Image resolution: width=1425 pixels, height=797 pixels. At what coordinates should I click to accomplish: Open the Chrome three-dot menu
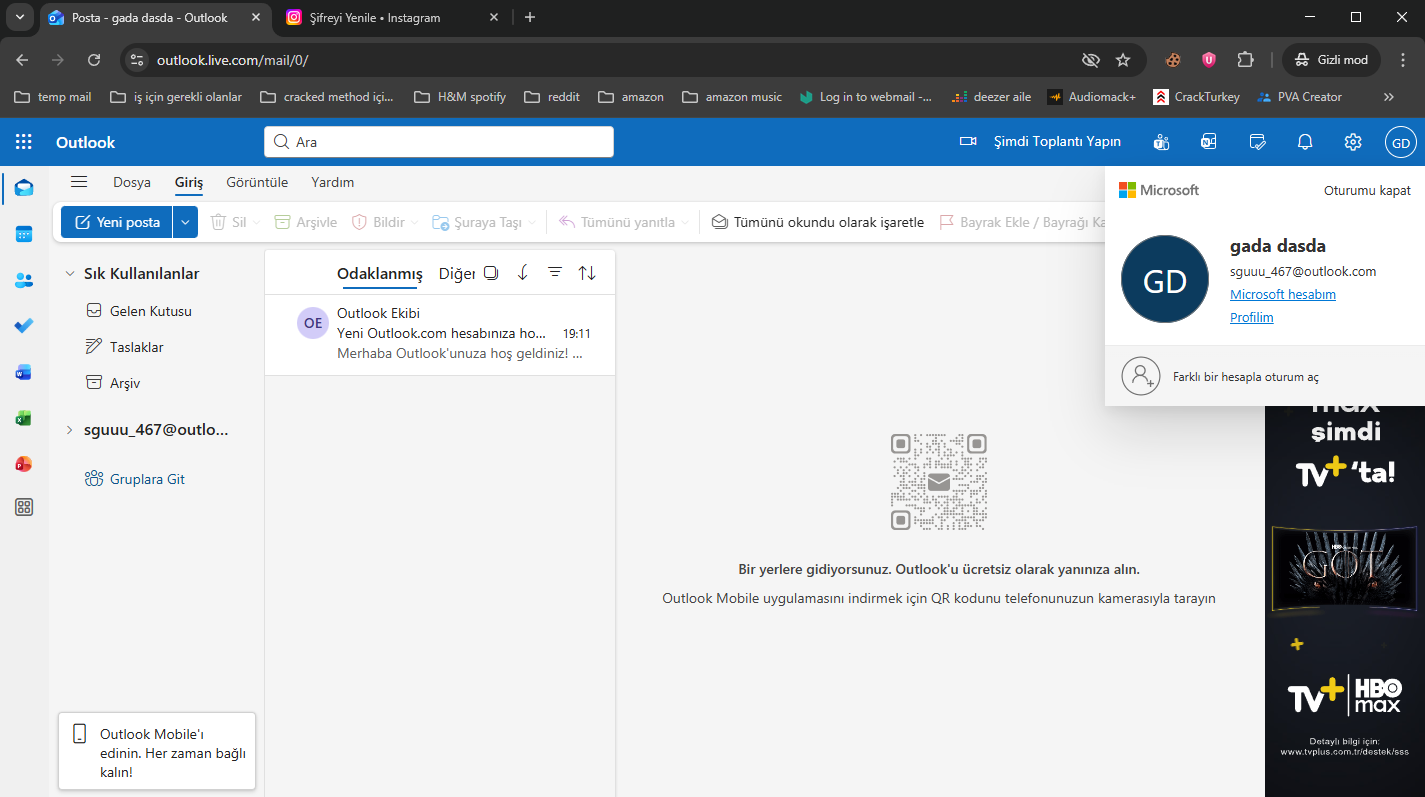pos(1403,60)
